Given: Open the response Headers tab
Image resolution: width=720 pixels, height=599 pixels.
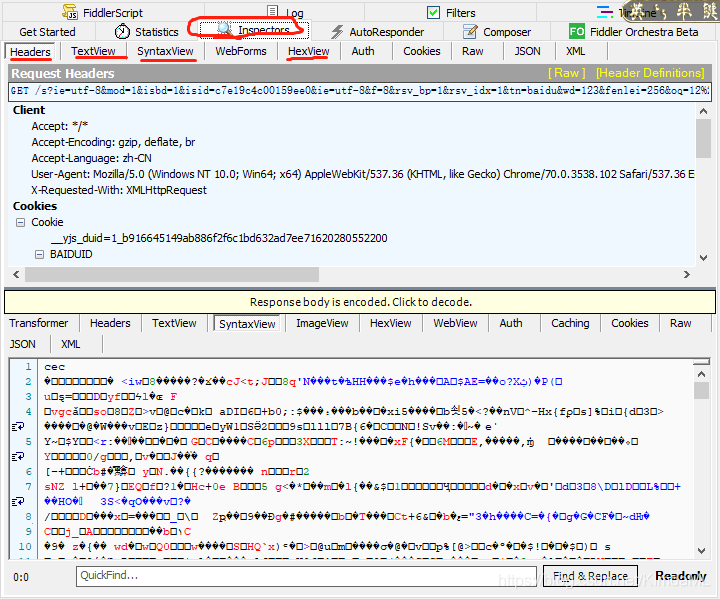Looking at the screenshot, I should coord(110,323).
